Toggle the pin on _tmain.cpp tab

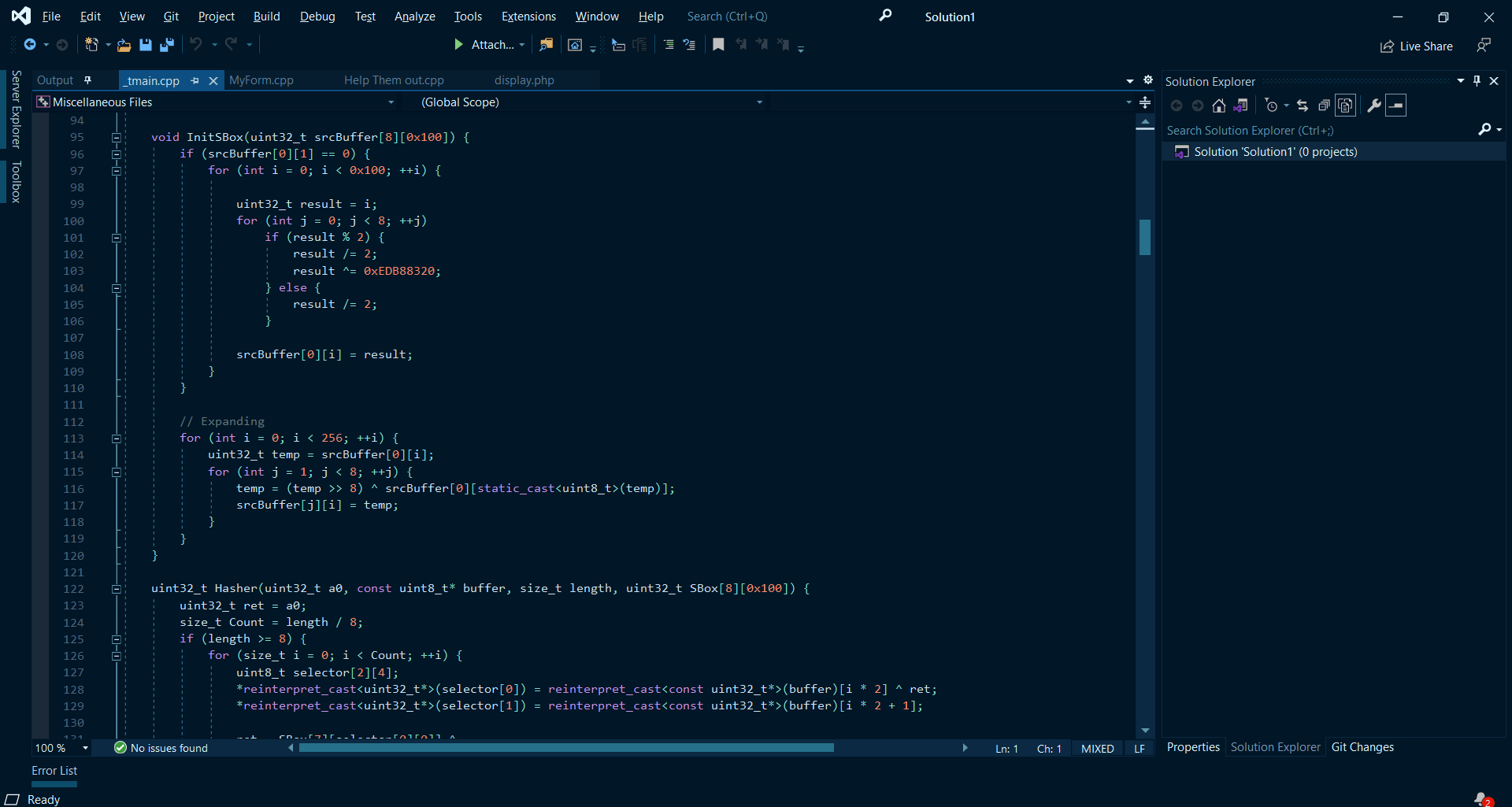(x=195, y=80)
